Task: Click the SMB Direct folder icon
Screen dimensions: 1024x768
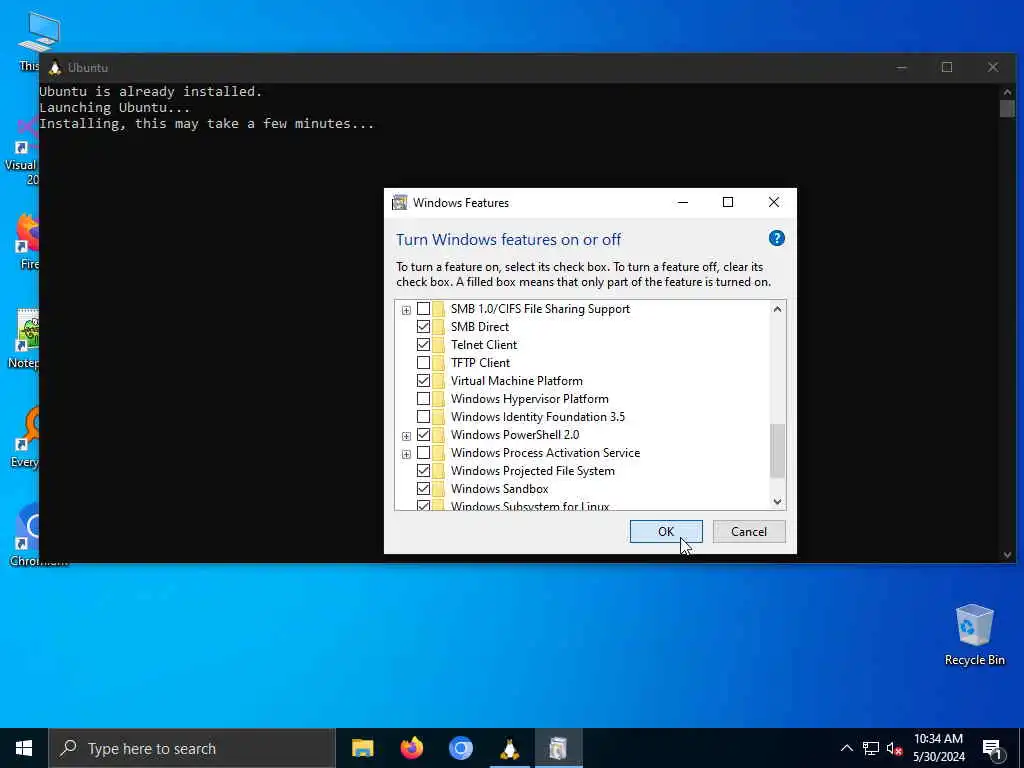Action: (x=438, y=327)
